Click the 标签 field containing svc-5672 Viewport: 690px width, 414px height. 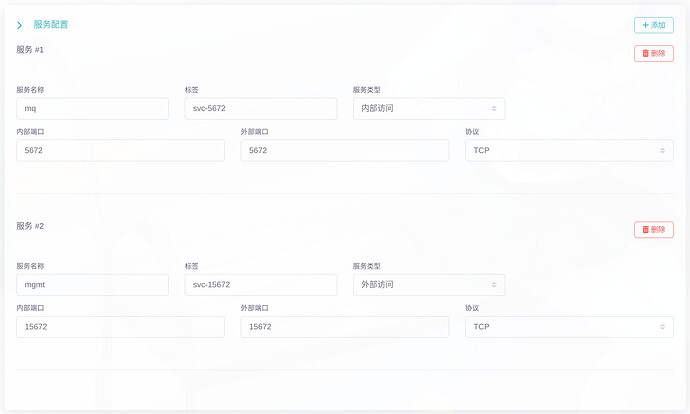[261, 109]
